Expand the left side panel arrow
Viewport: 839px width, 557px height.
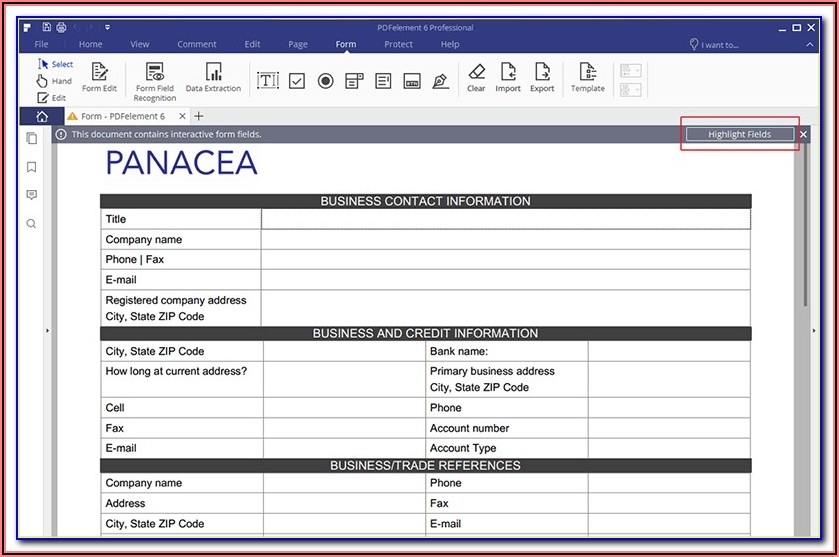tap(47, 330)
